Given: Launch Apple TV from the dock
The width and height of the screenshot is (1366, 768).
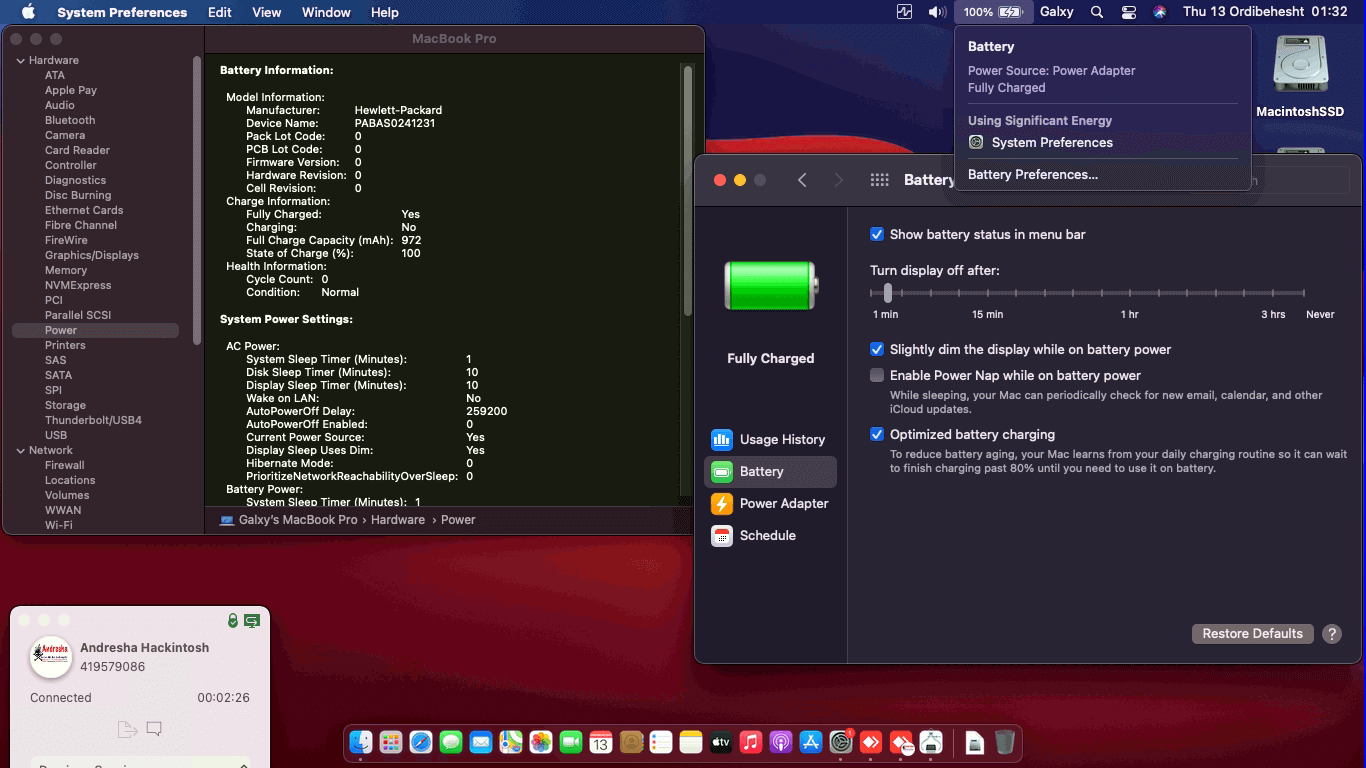Looking at the screenshot, I should point(721,742).
